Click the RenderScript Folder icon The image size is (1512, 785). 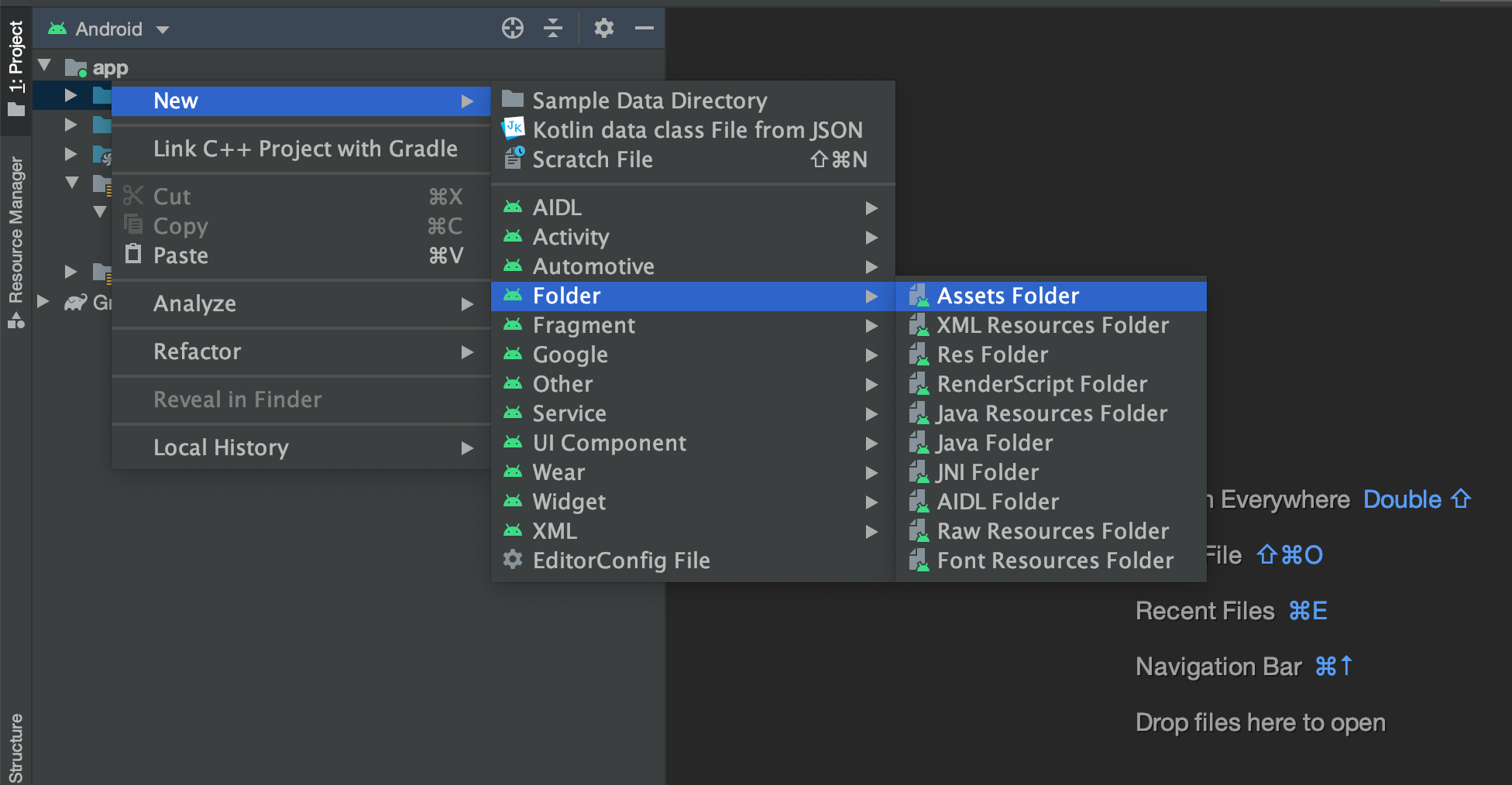pyautogui.click(x=919, y=384)
